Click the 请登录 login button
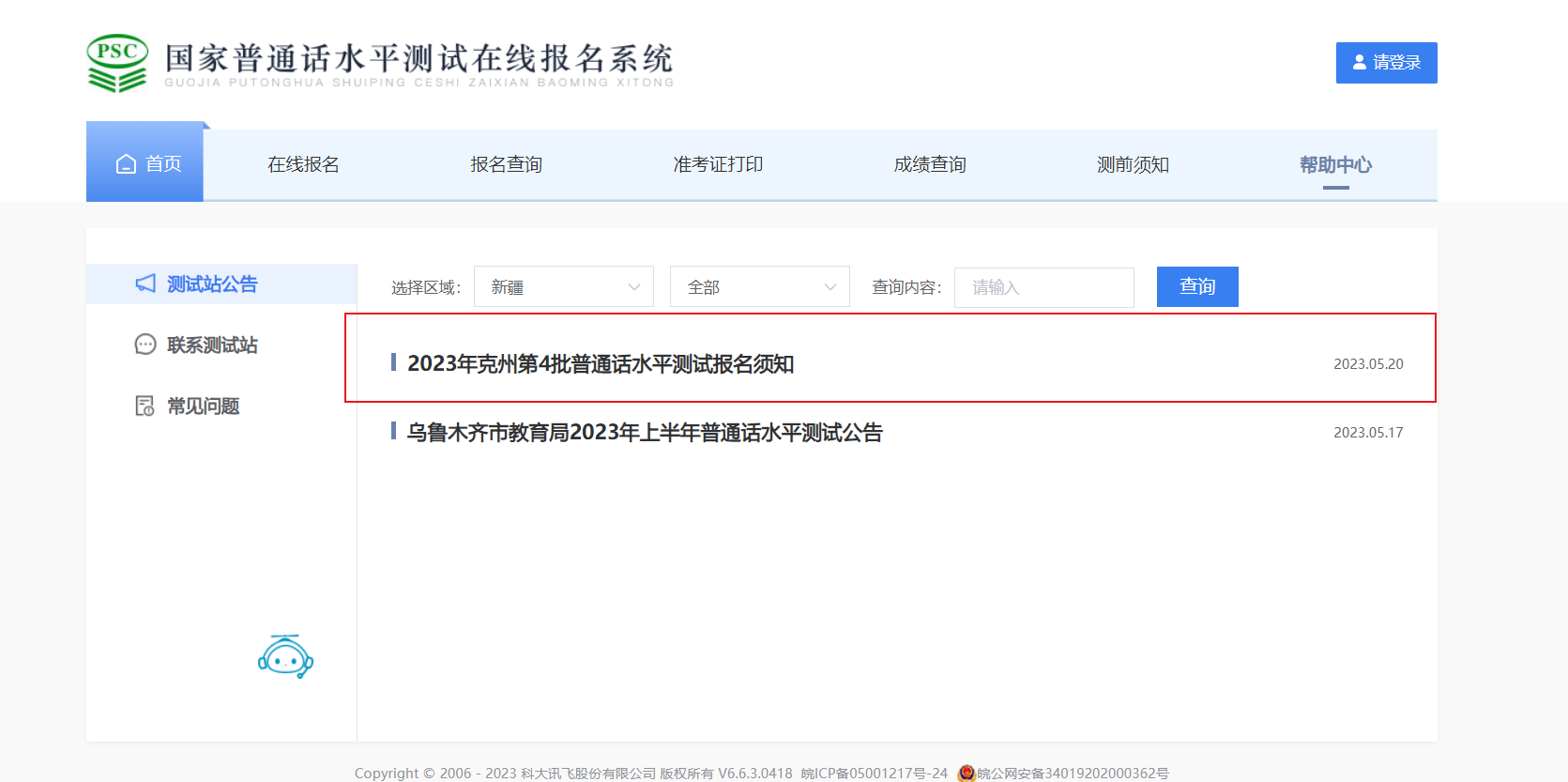The image size is (1568, 782). (1386, 63)
